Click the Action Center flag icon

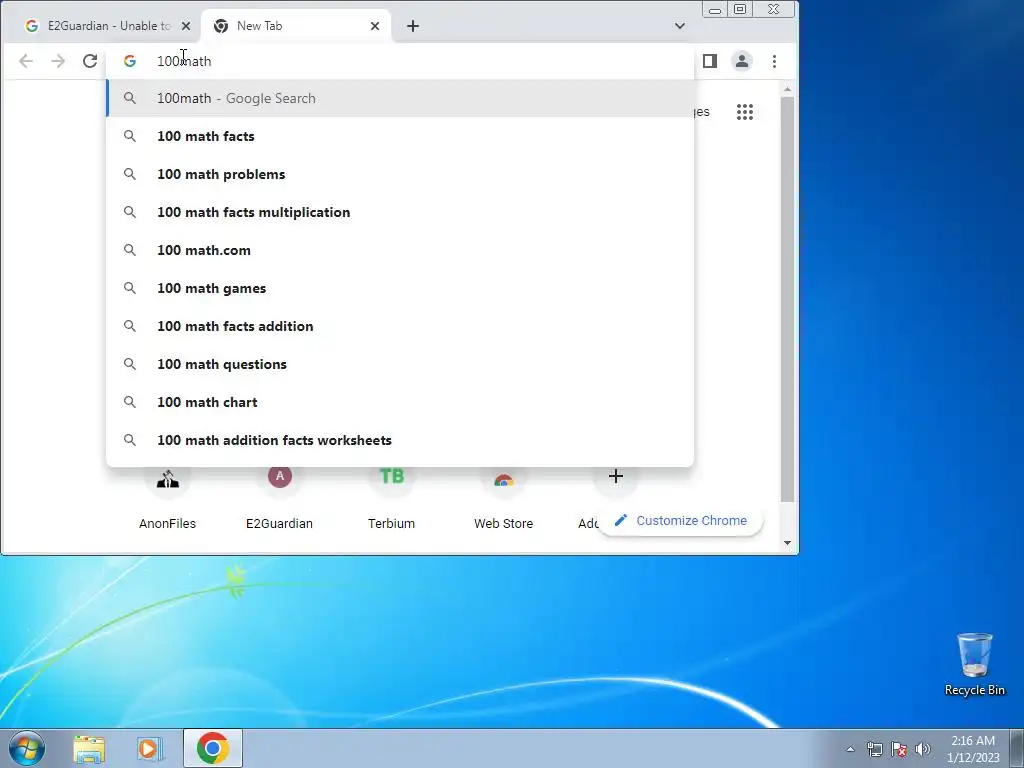click(x=899, y=749)
